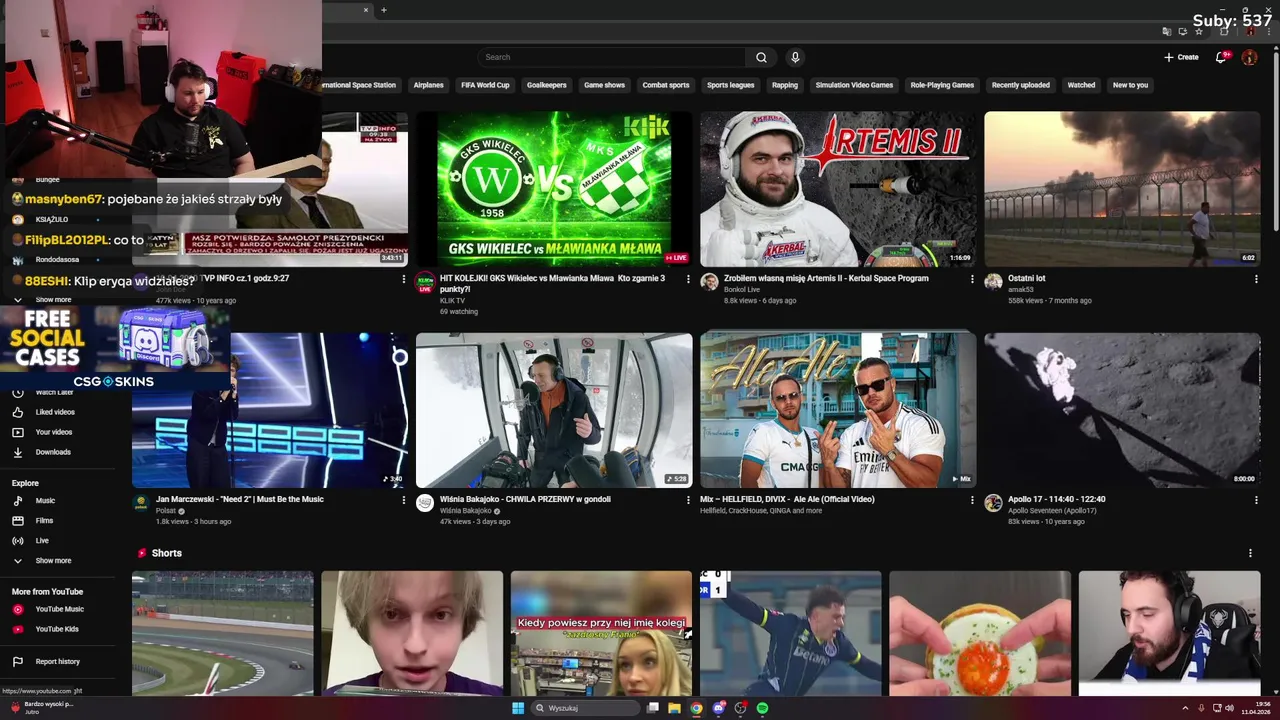This screenshot has width=1280, height=720.
Task: Open video title Apollo 17 - 114:40 - 122:40
Action: point(1056,499)
